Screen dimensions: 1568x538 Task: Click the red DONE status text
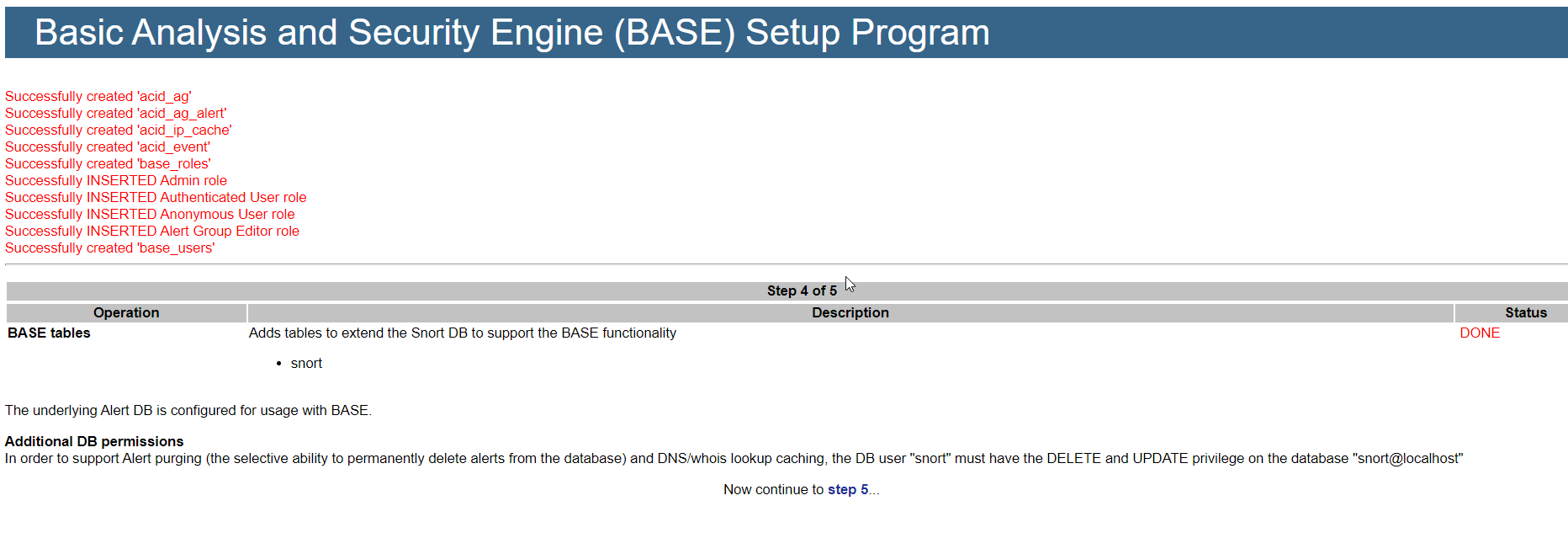coord(1480,333)
